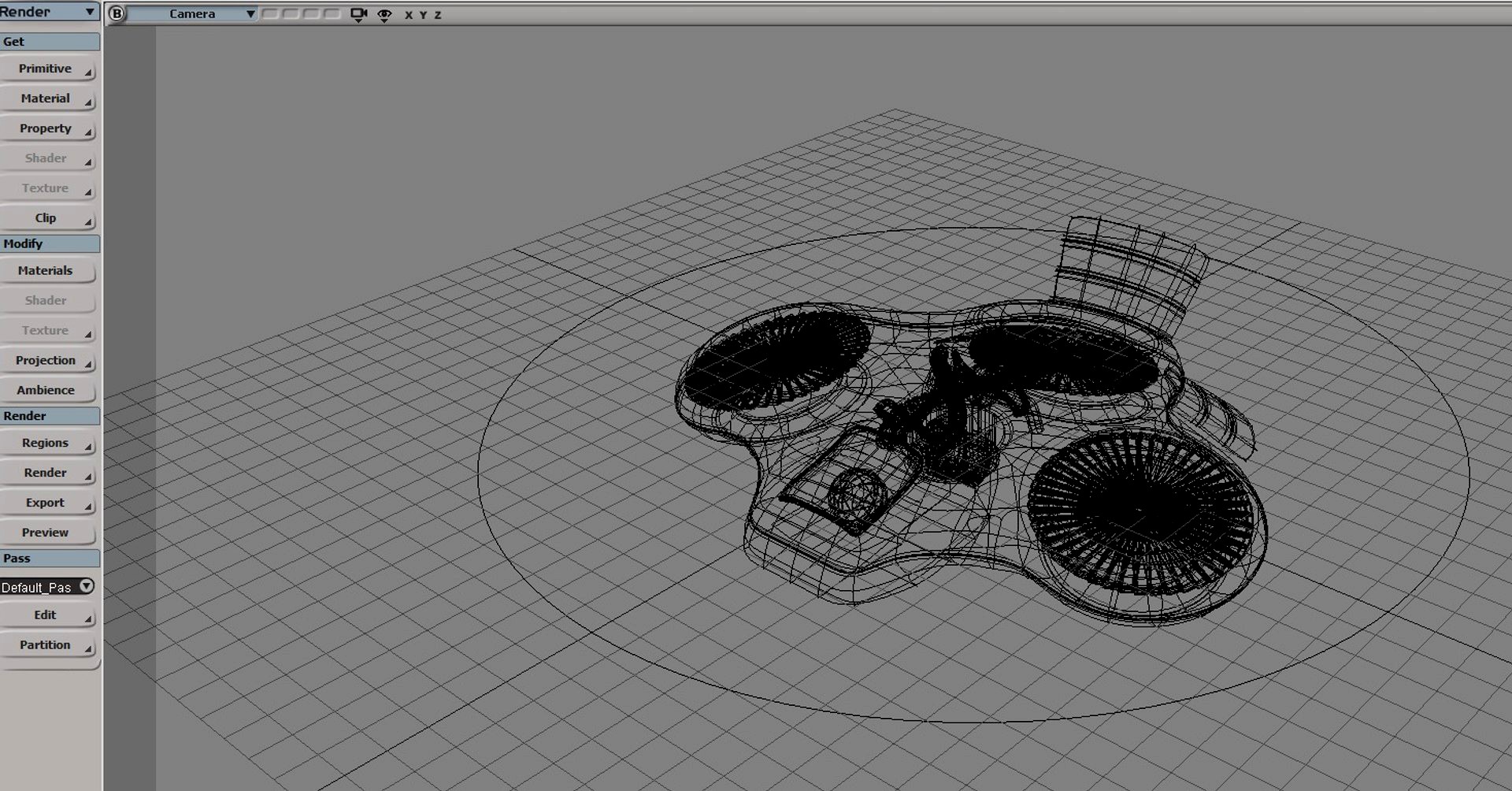Open the Edit pass menu
This screenshot has height=791, width=1512.
pyautogui.click(x=48, y=615)
